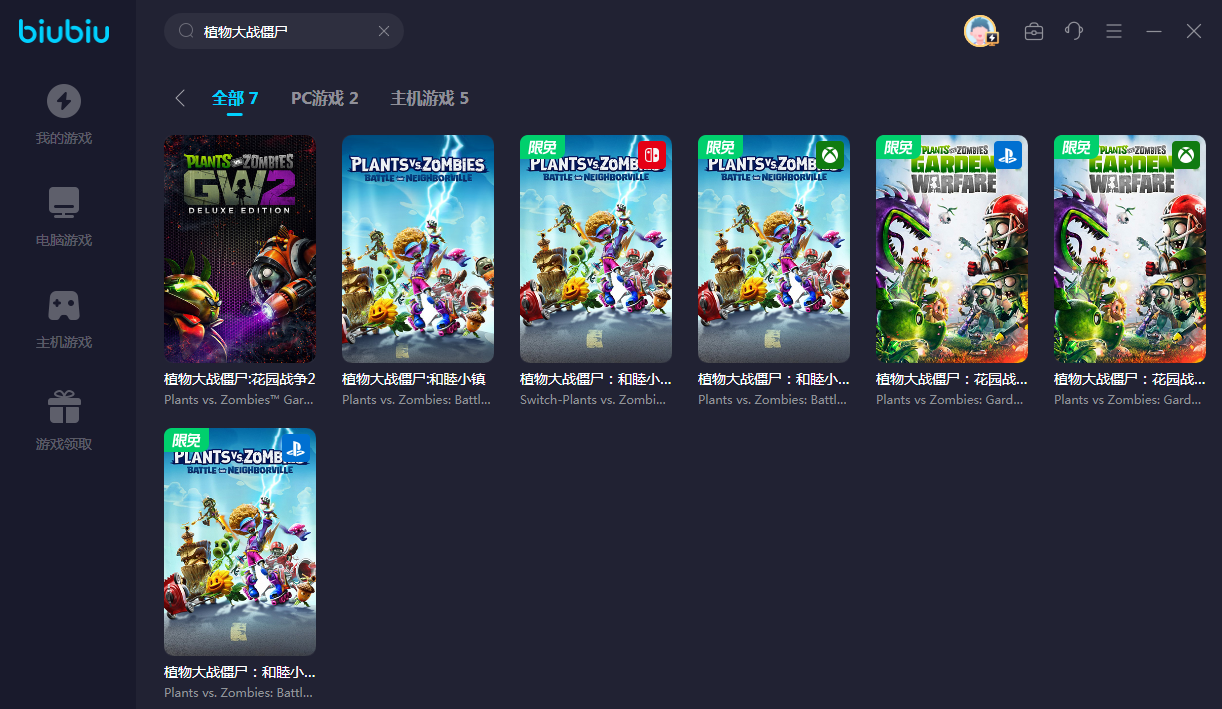Open the toolbox briefcase icon
The image size is (1222, 709).
(1034, 31)
